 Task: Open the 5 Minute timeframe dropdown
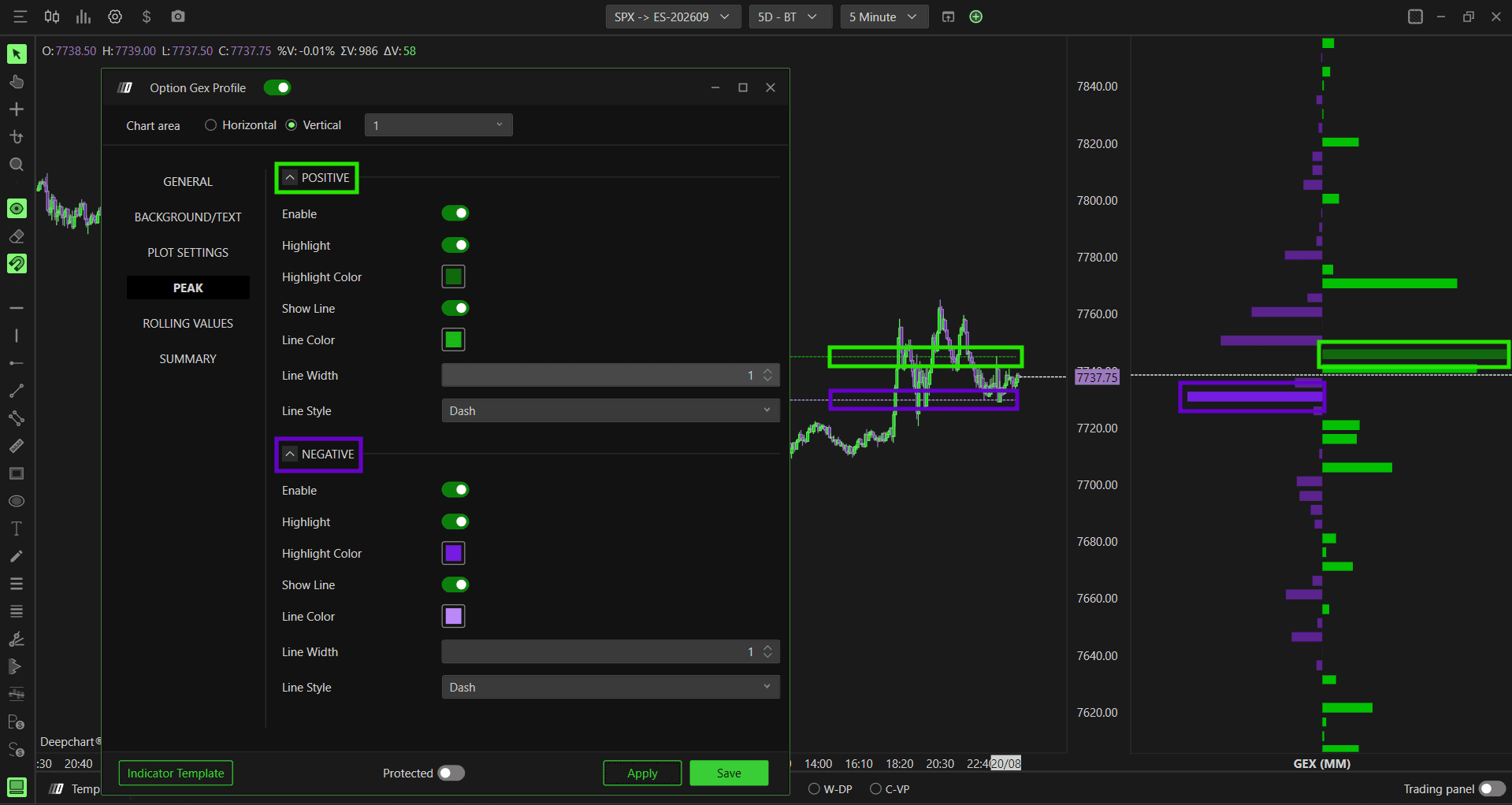pos(884,17)
